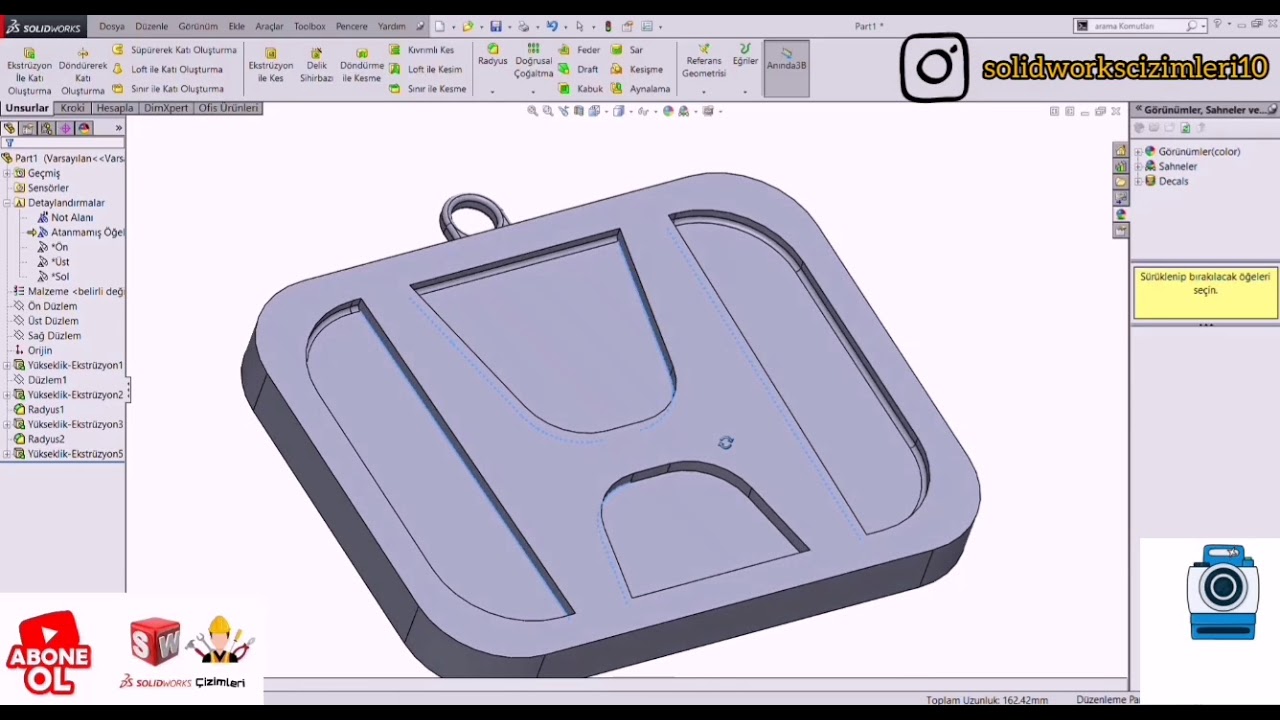Select the Radyus fillet tool

pyautogui.click(x=492, y=56)
